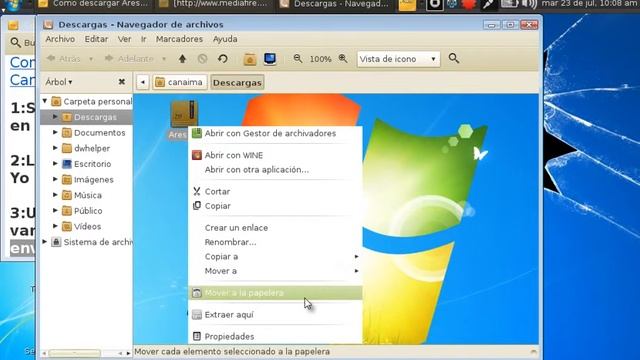The width and height of the screenshot is (640, 360).
Task: Choose Extraer aquí
Action: coord(275,315)
